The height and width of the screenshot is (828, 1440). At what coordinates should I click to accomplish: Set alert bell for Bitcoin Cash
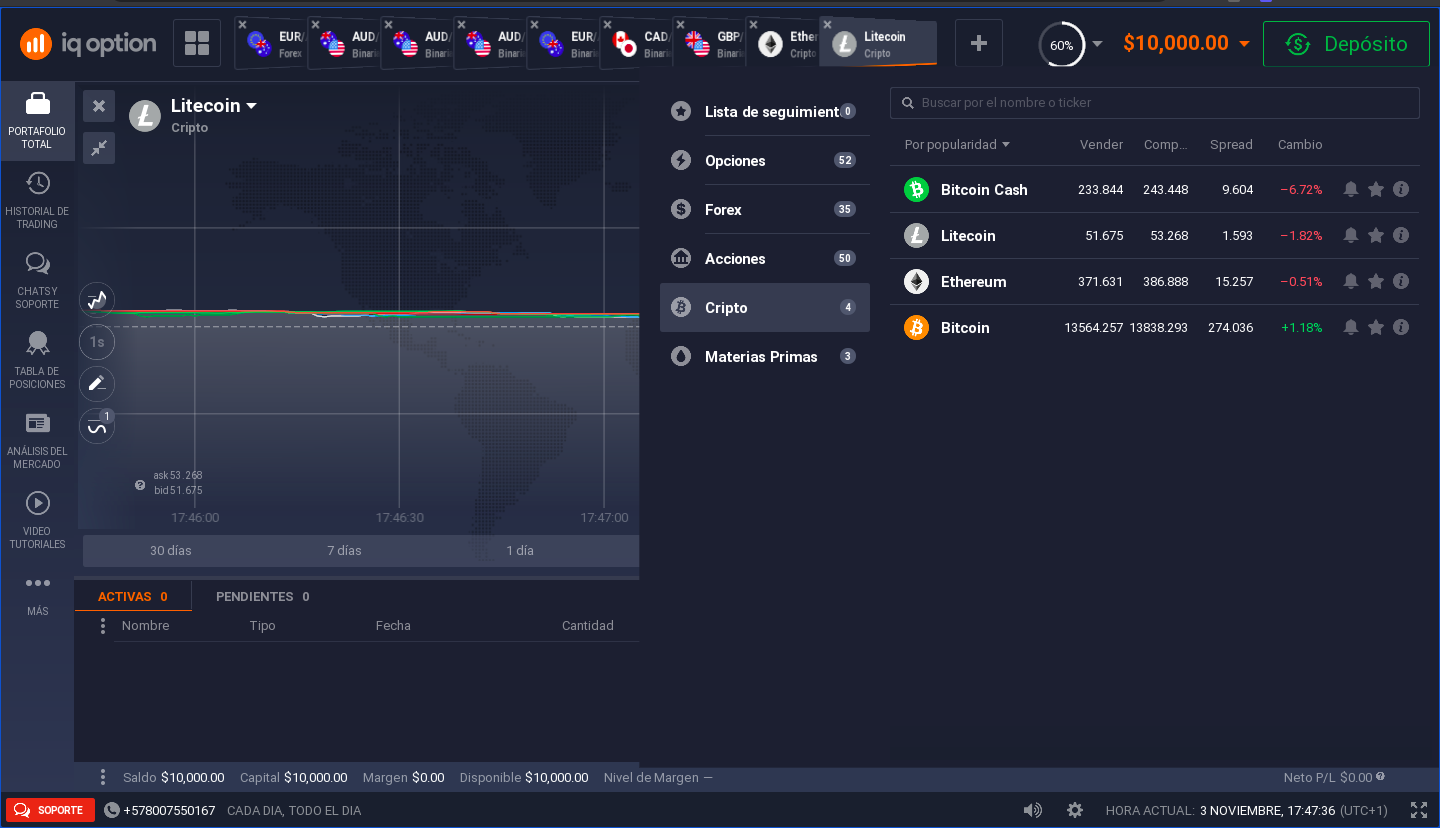(1351, 189)
